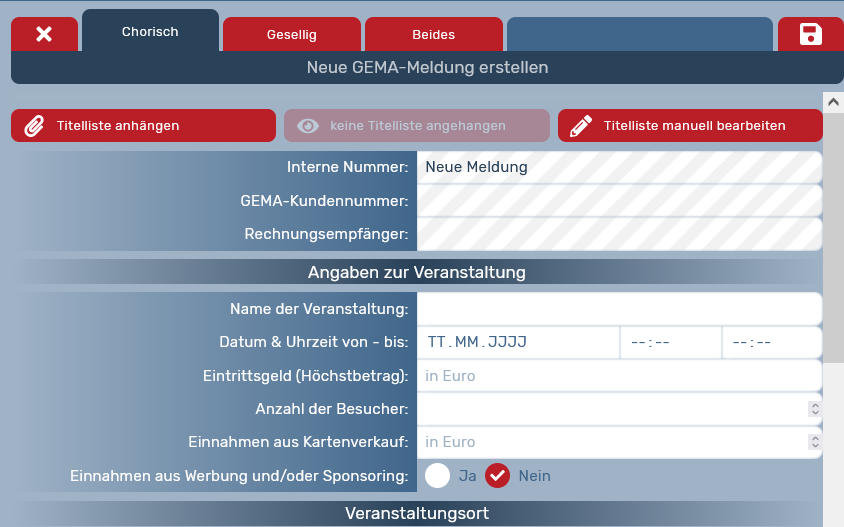
Task: Click the eye icon for title list
Action: [308, 126]
